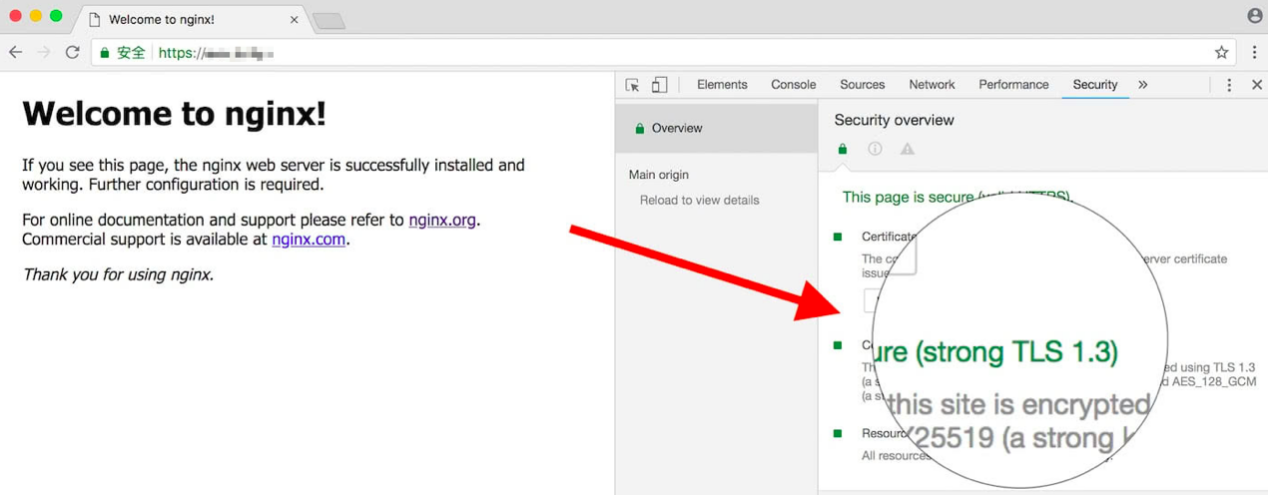Screen dimensions: 1268x495
Task: Select the Overview item in Security sidebar
Action: (716, 128)
